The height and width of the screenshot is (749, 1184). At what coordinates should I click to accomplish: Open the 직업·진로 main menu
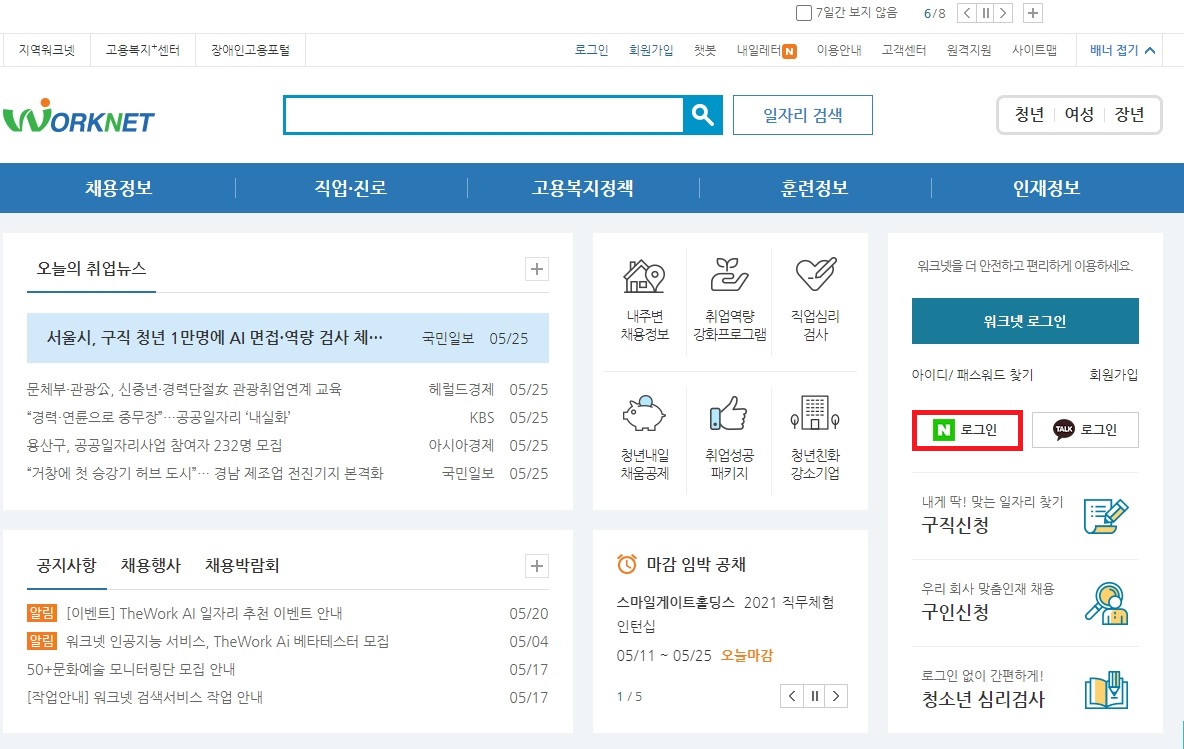click(x=351, y=188)
